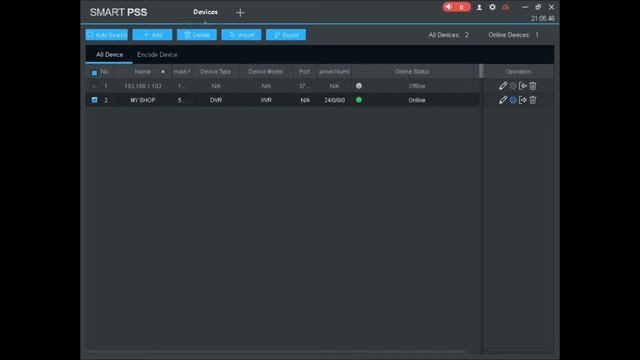Click the login icon for the 192.168.1.102 row
640x360 pixels.
click(x=523, y=86)
